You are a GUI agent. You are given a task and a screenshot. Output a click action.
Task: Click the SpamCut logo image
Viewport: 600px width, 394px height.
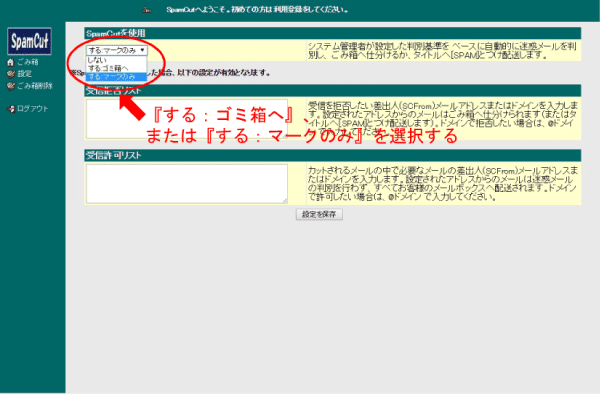point(29,41)
